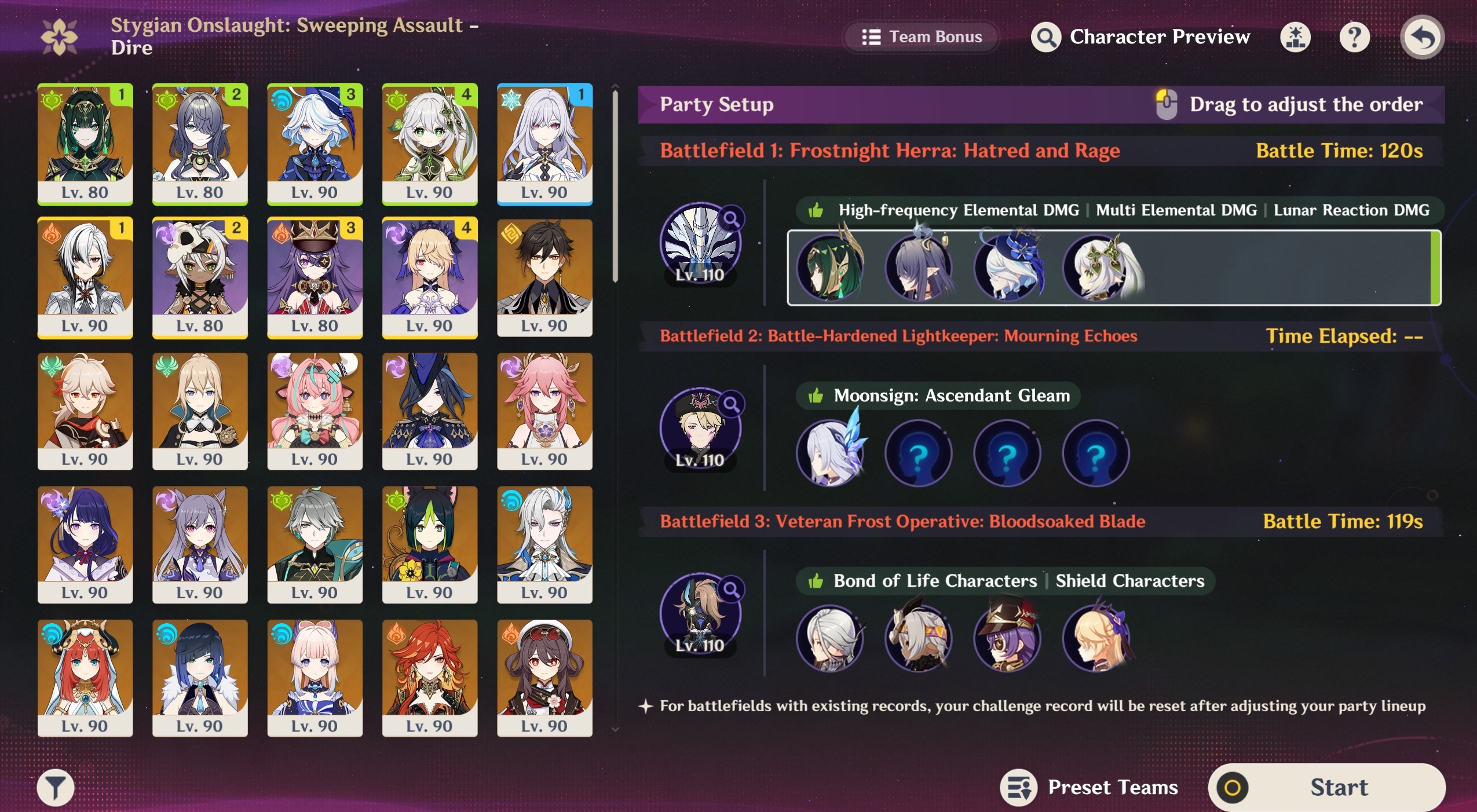Open the leaderboard icon beside help
This screenshot has width=1477, height=812.
pos(1296,38)
